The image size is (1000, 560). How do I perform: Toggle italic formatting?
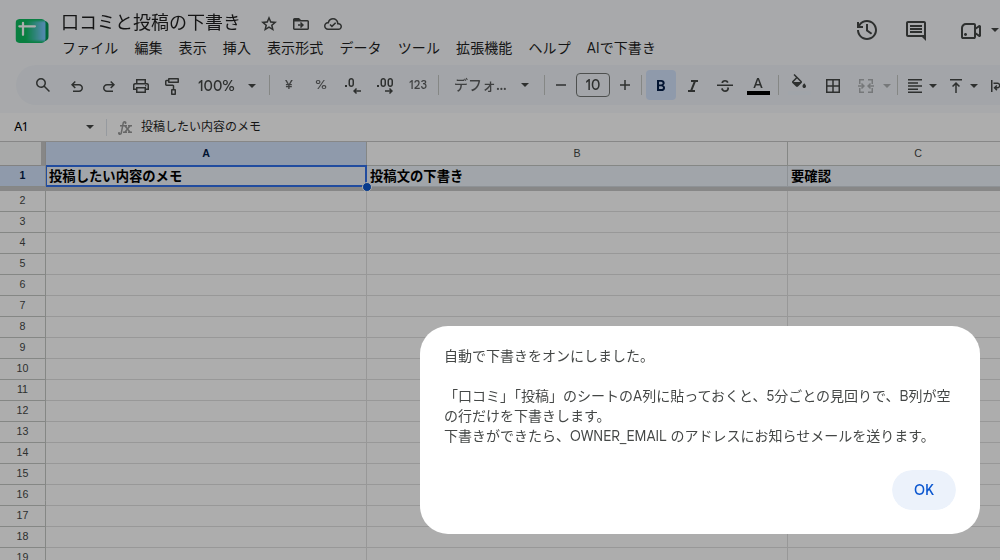[x=693, y=85]
